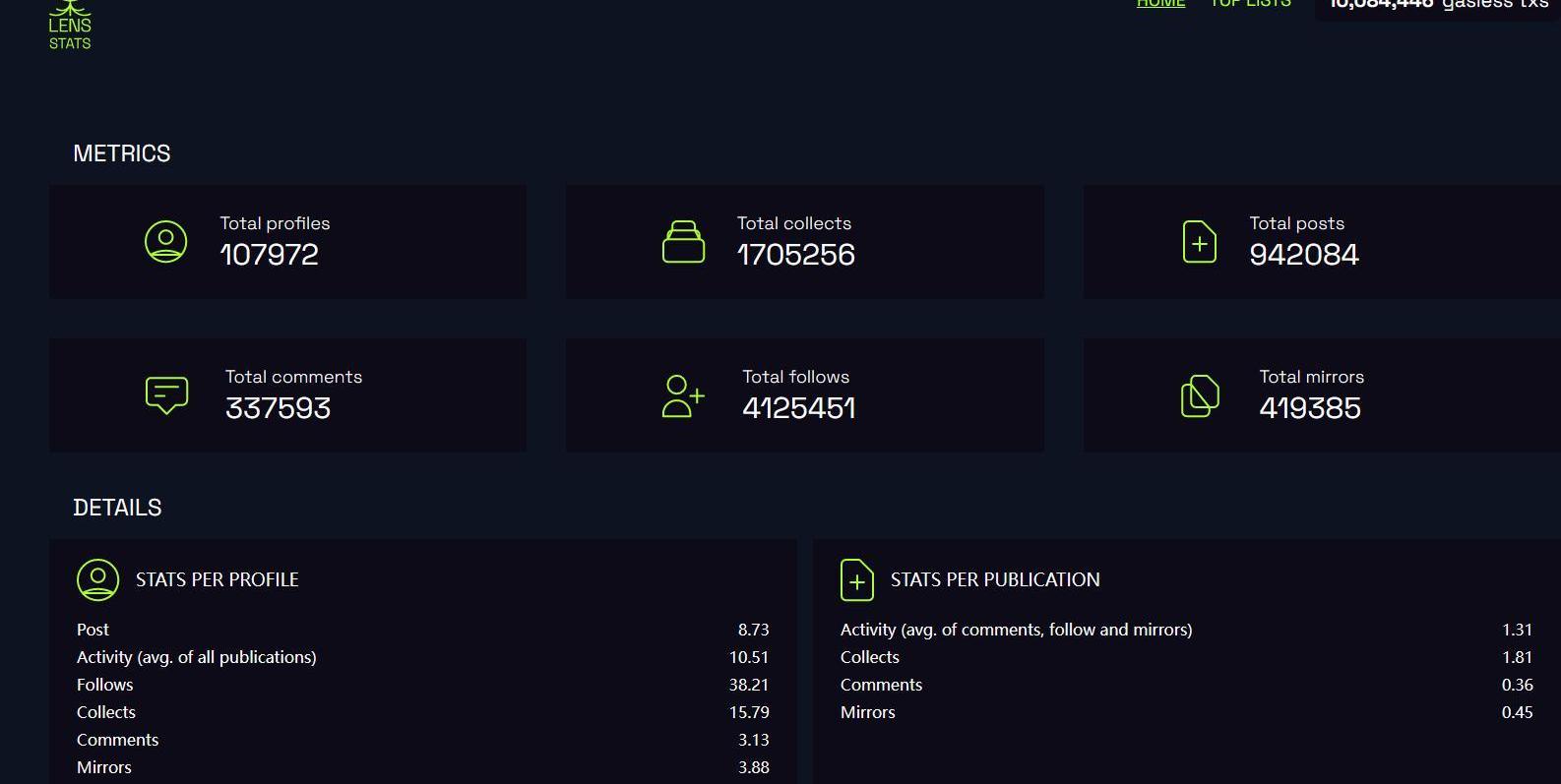Viewport: 1561px width, 784px height.
Task: Click the Total collects icon
Action: point(683,241)
